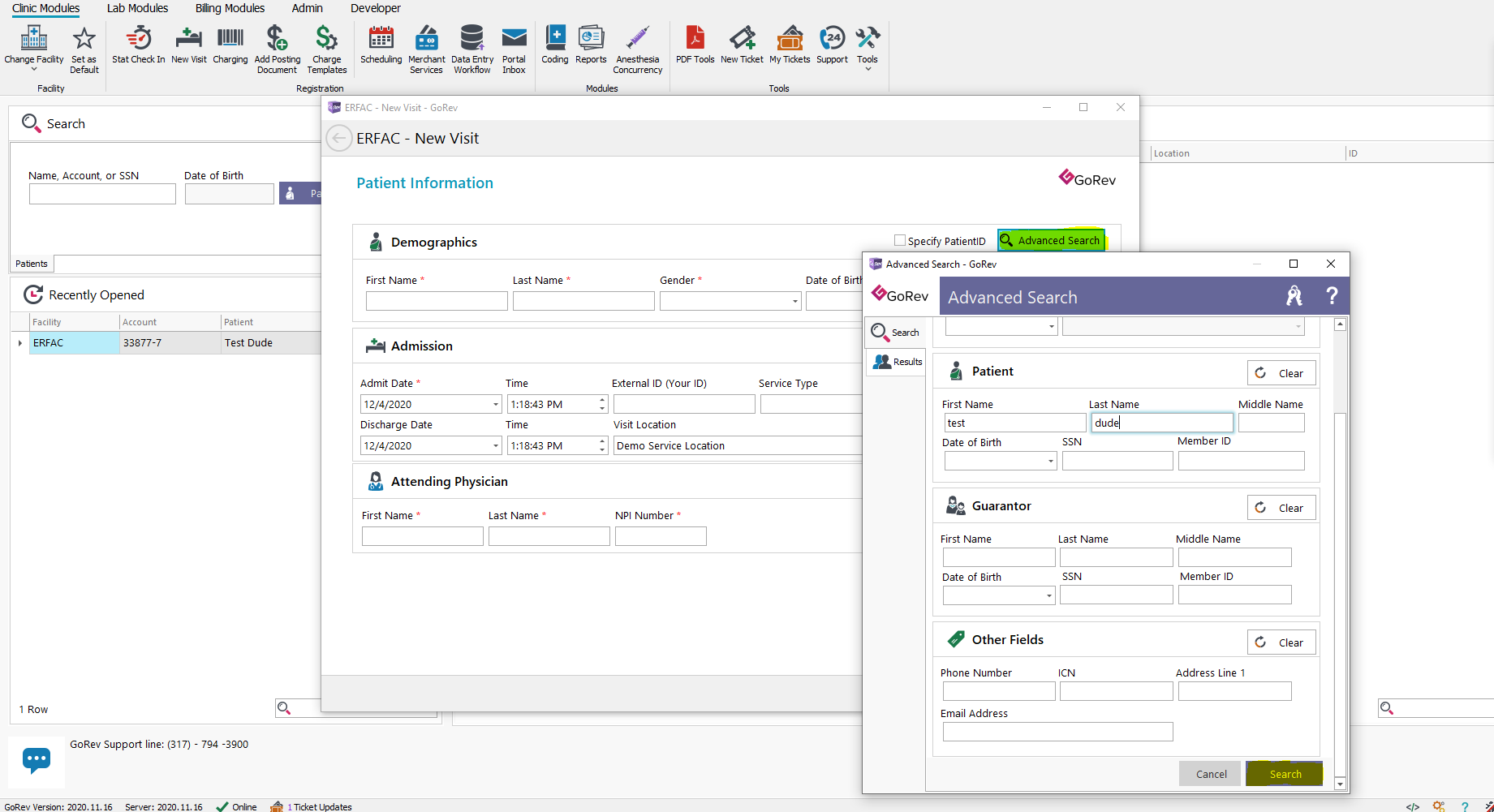Open the support chat bubble icon
The width and height of the screenshot is (1494, 812).
point(37,761)
